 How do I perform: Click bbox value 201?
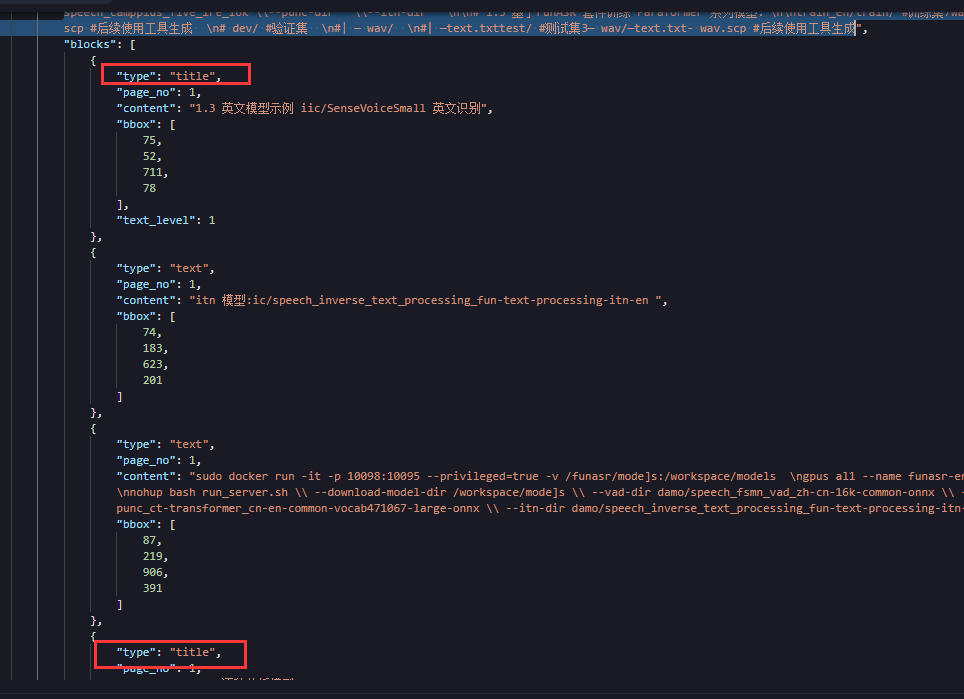click(152, 380)
